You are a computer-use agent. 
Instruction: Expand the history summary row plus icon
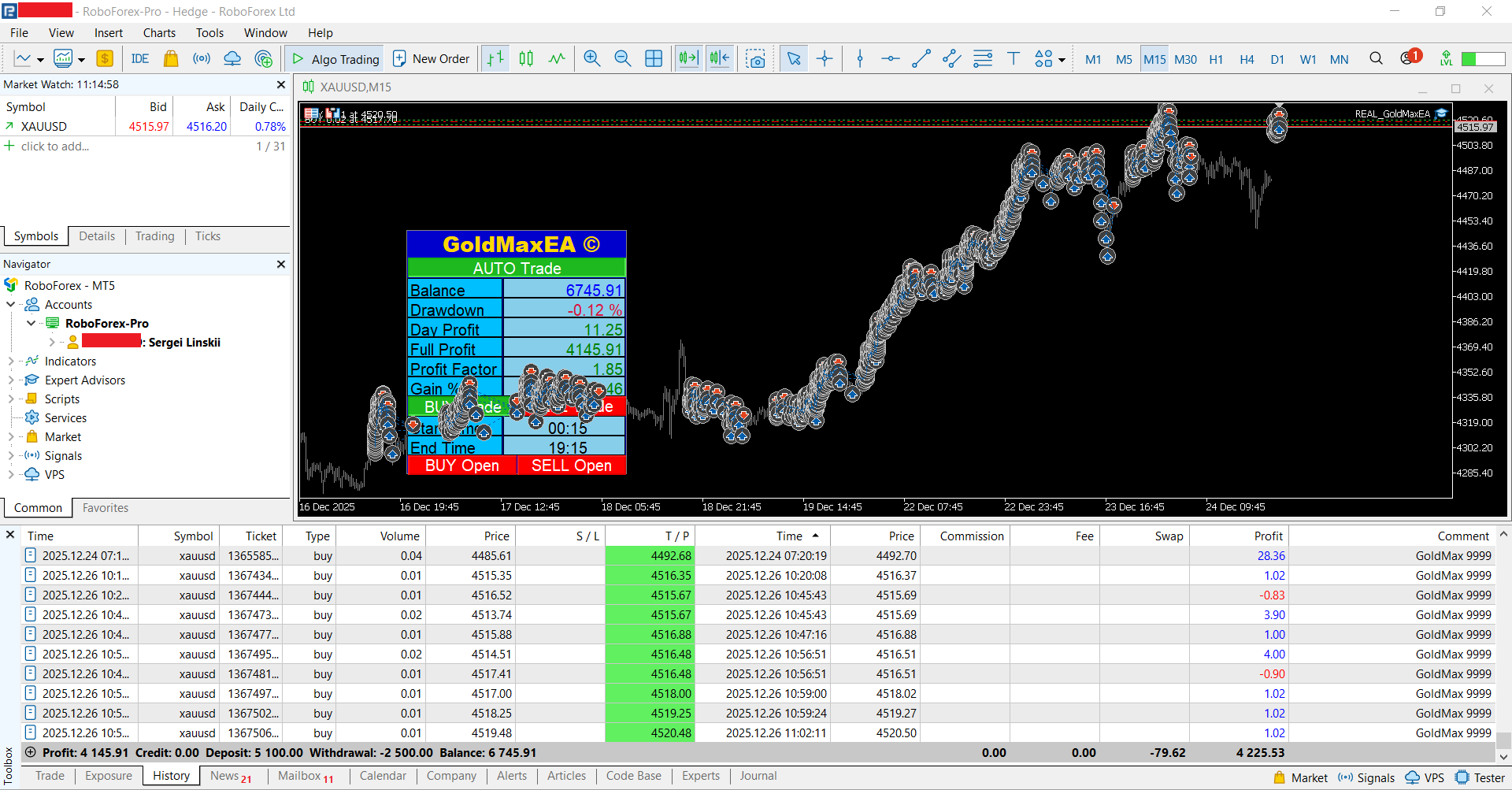pyautogui.click(x=30, y=752)
